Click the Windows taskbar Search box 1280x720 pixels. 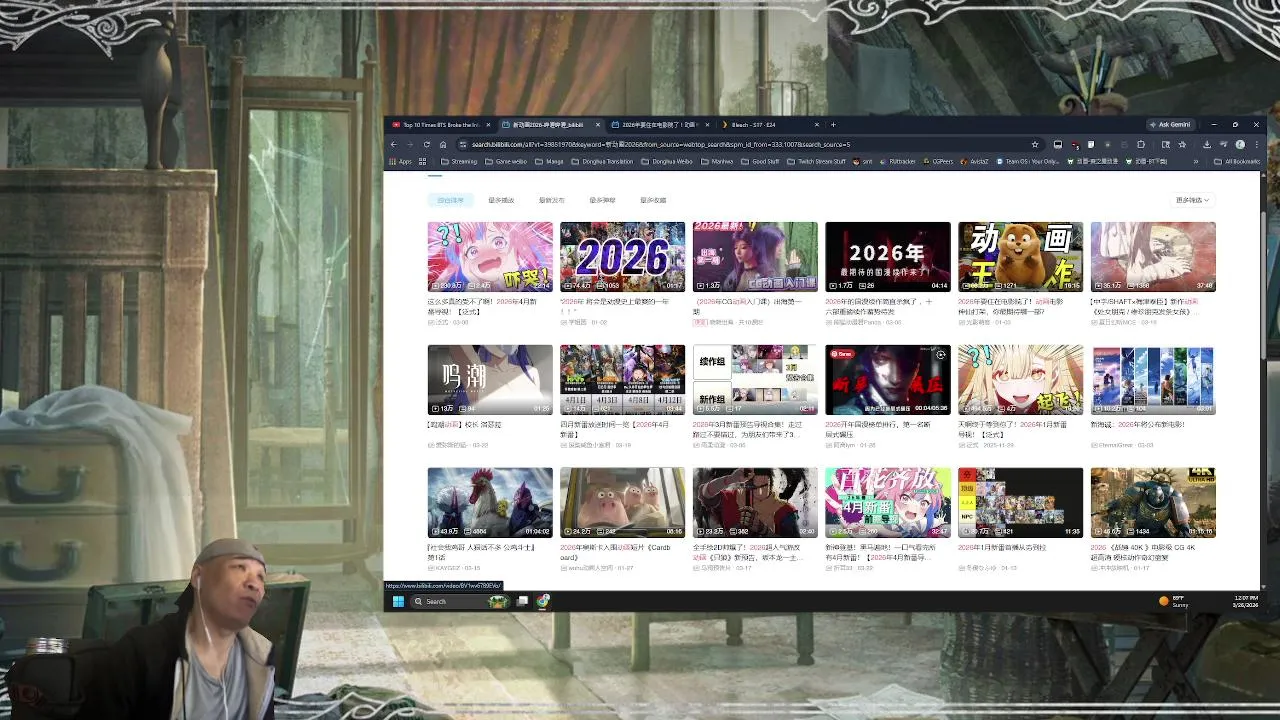[x=460, y=601]
